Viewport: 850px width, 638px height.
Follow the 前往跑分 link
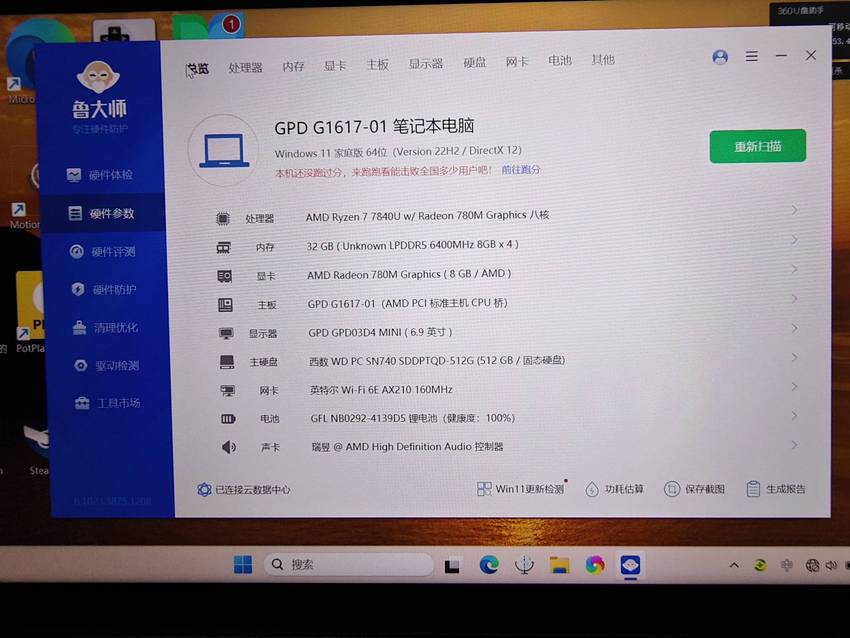point(520,170)
